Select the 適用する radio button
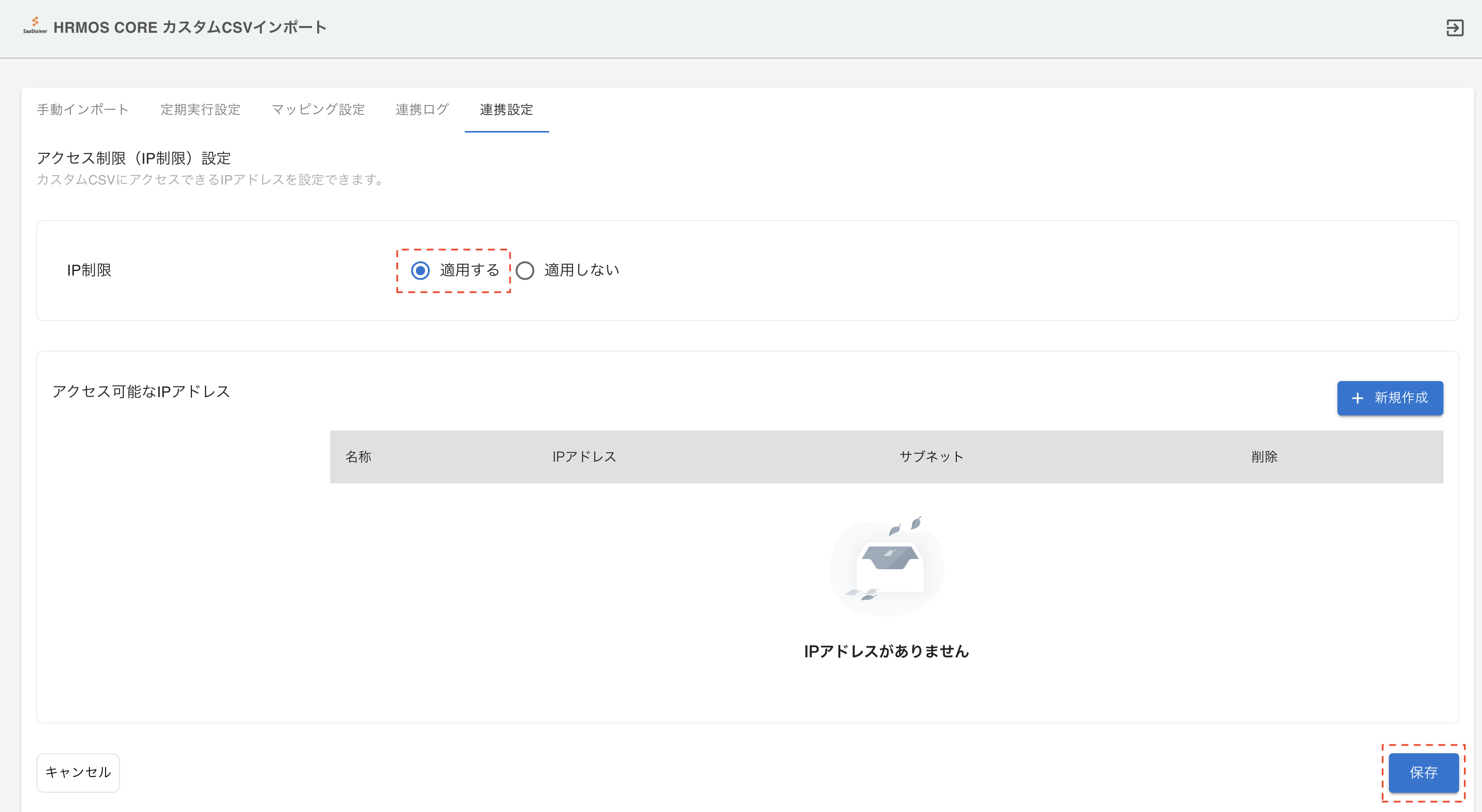The width and height of the screenshot is (1482, 812). coord(421,270)
